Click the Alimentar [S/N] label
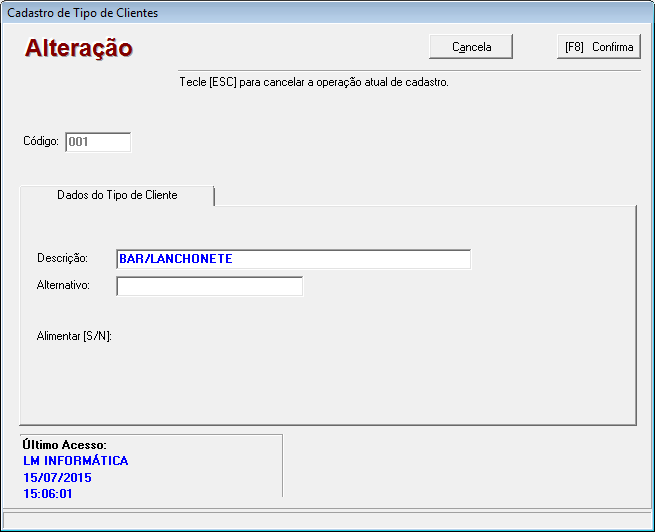 (73, 336)
